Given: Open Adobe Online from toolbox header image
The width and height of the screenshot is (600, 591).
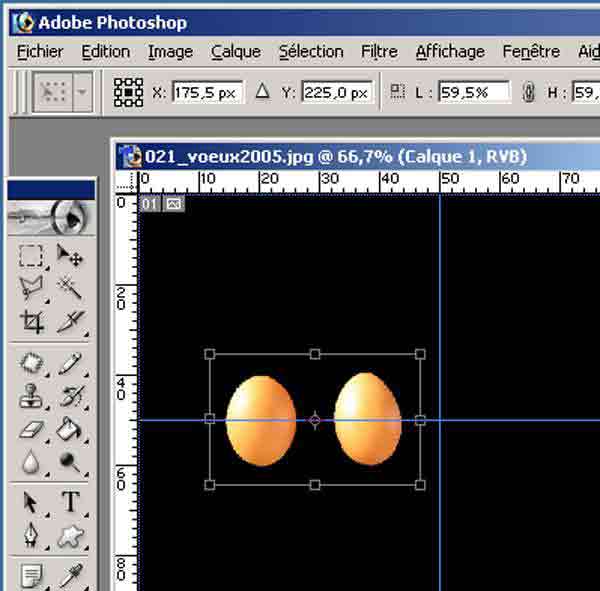Looking at the screenshot, I should pyautogui.click(x=51, y=217).
